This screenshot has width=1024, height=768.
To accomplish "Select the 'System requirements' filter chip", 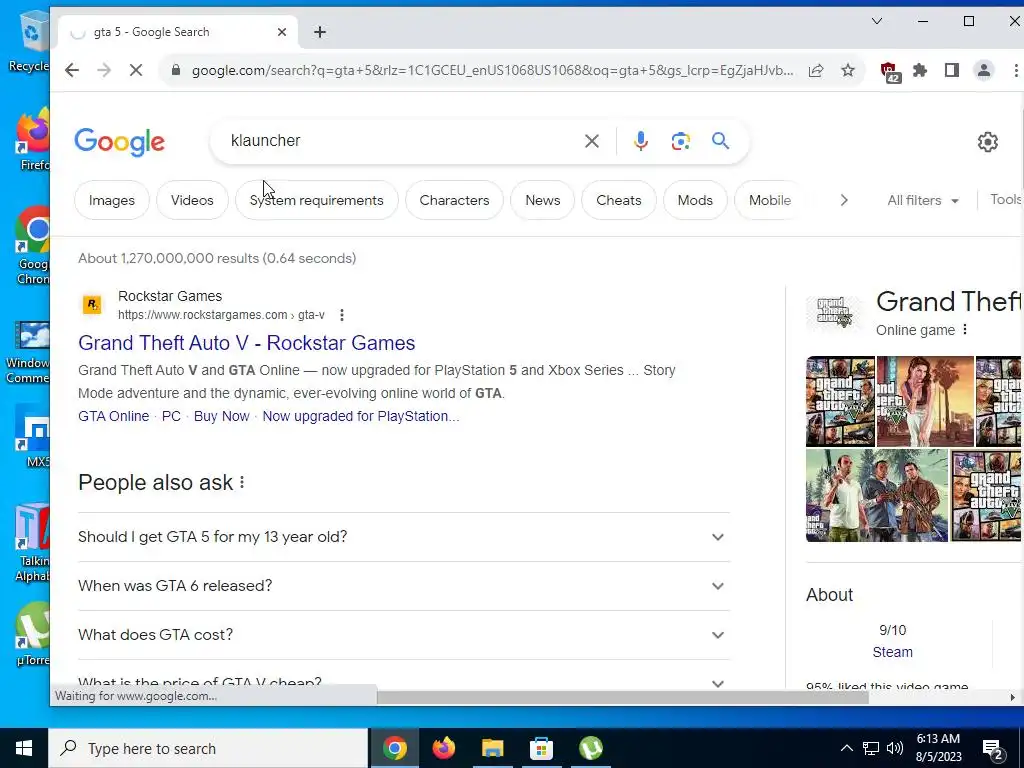I will click(x=317, y=200).
